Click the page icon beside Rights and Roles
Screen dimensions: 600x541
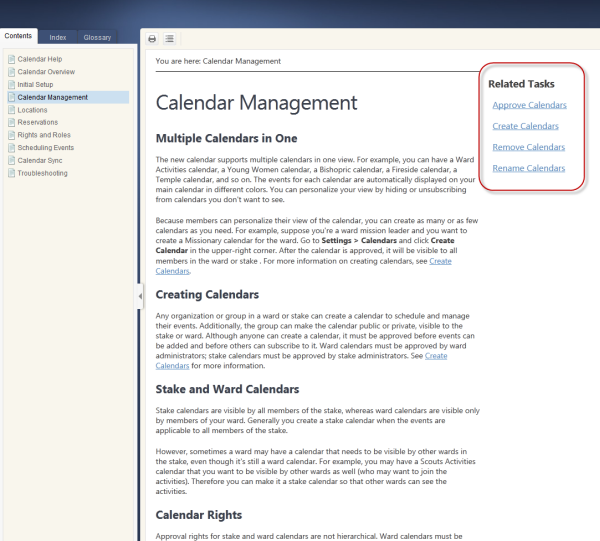[11, 135]
